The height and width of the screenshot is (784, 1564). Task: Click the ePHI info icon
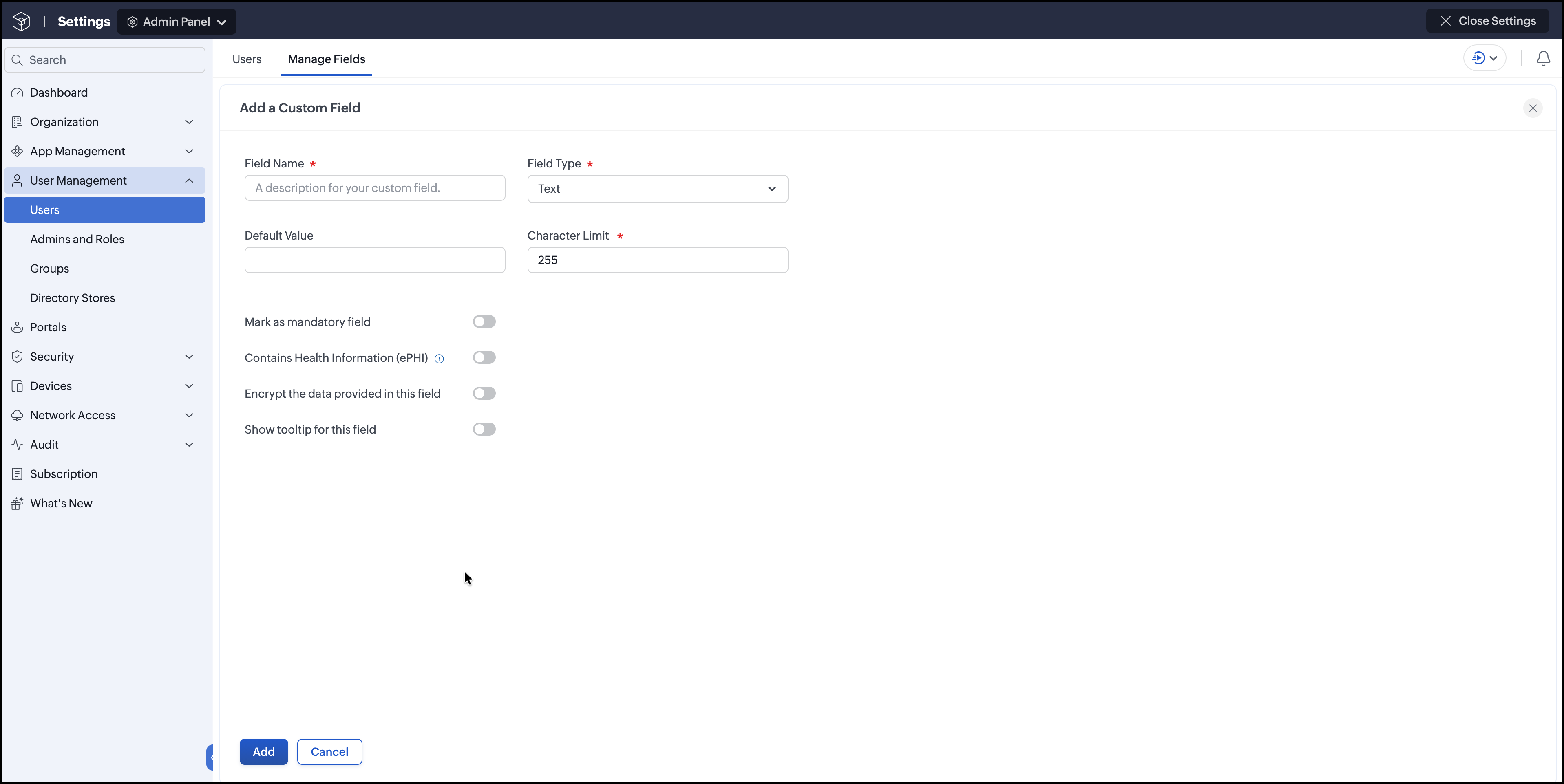(x=440, y=359)
